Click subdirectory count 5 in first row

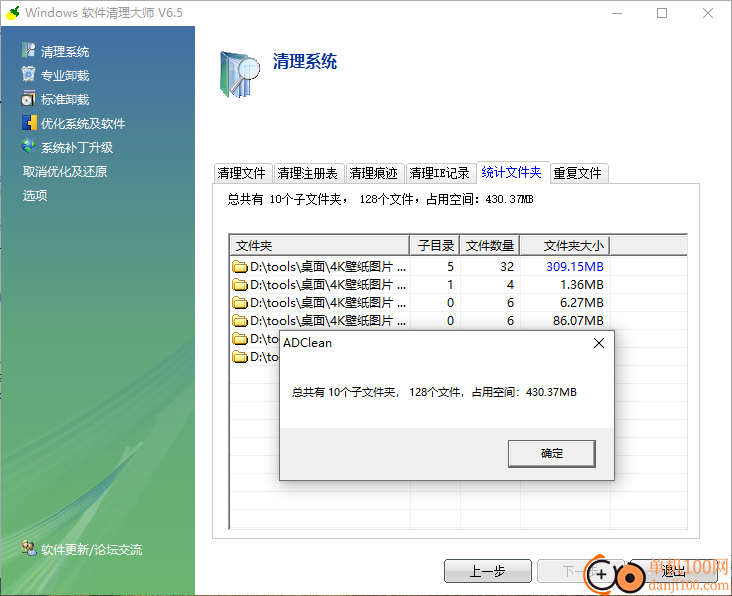pyautogui.click(x=450, y=267)
